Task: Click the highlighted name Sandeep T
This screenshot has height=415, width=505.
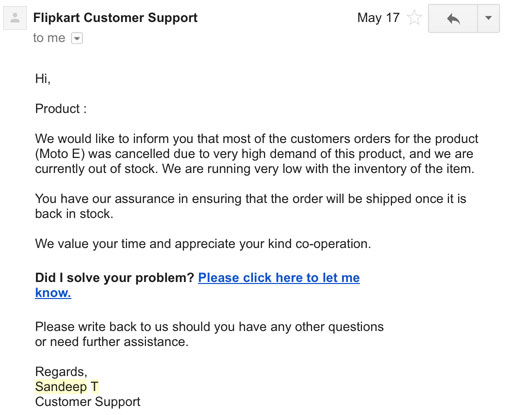Action: [67, 387]
